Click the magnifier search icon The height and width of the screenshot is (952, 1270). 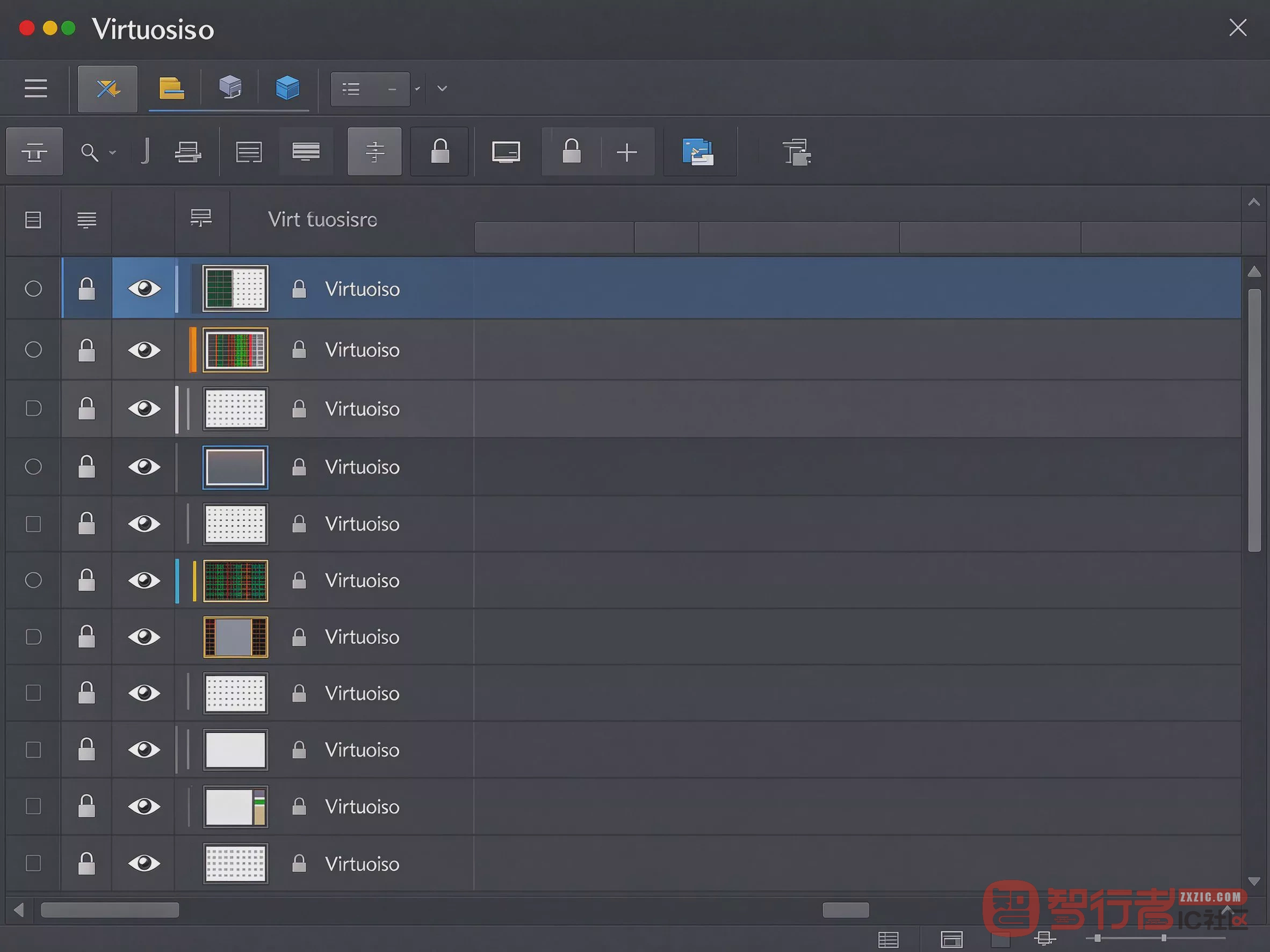[x=90, y=152]
